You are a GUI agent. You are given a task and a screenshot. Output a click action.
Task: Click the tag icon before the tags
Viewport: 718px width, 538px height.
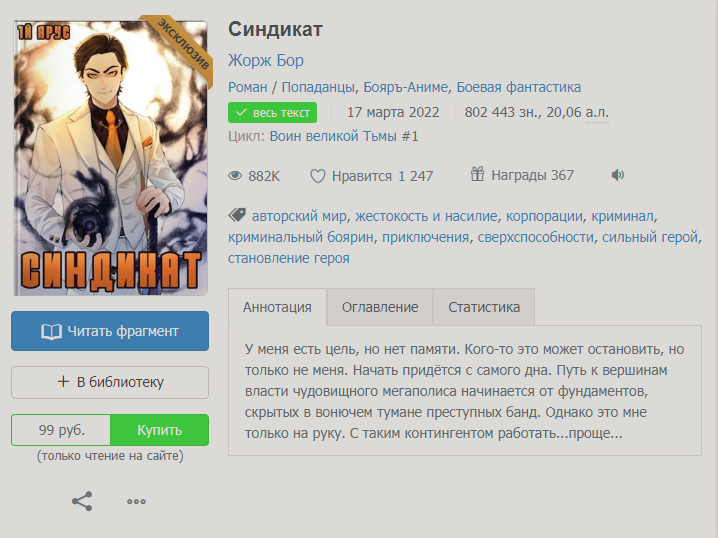click(x=237, y=215)
